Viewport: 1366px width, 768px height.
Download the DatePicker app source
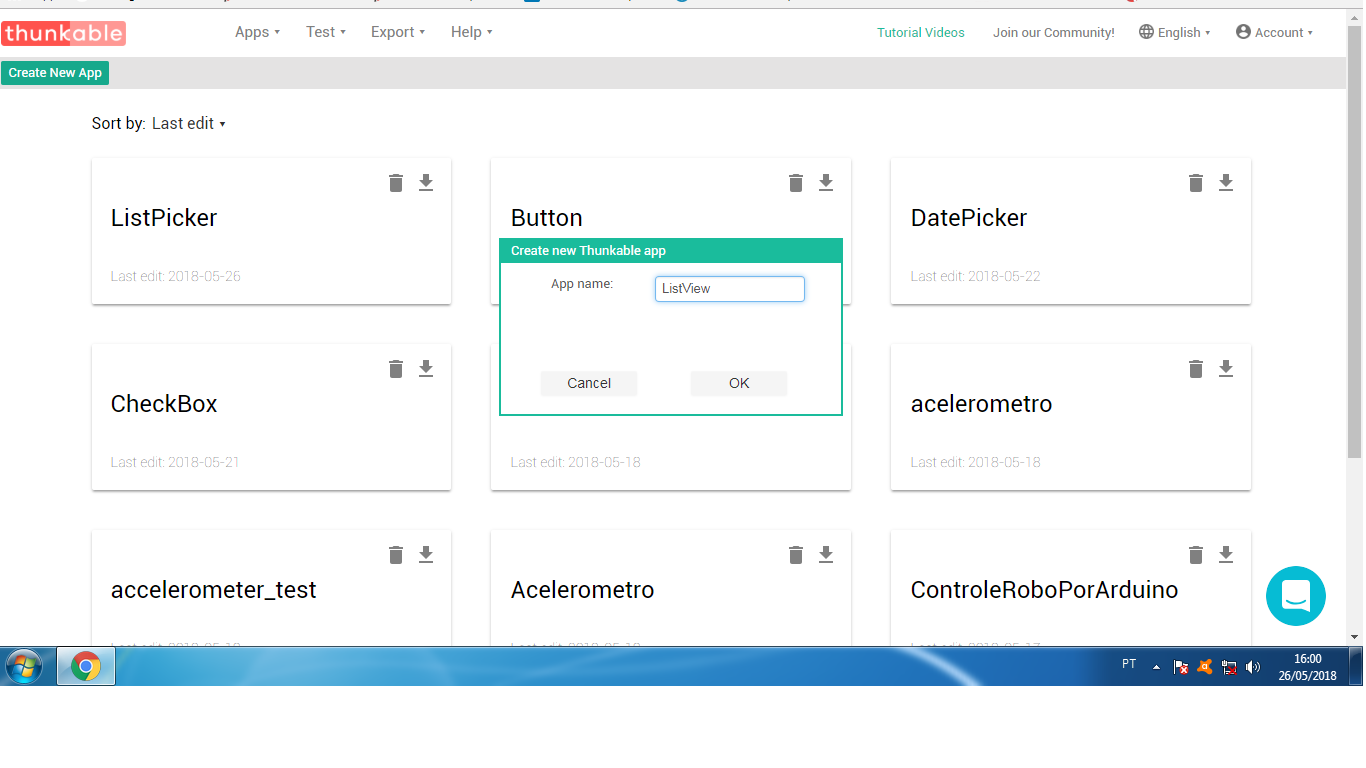coord(1225,182)
